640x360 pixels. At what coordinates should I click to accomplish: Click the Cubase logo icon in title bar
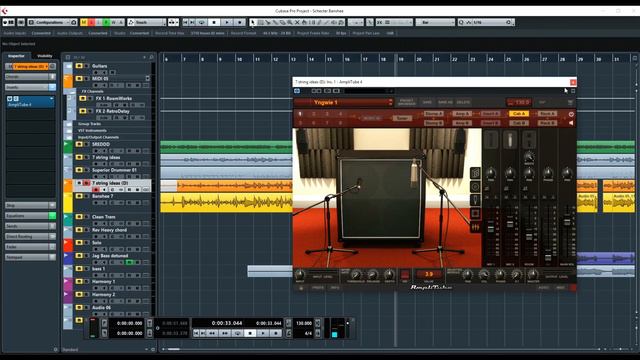point(4,11)
